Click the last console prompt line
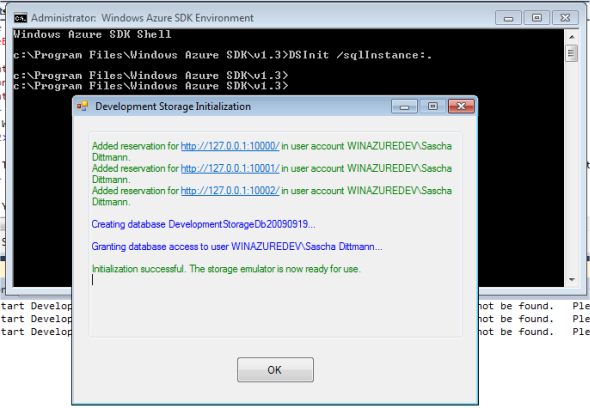 pos(151,86)
